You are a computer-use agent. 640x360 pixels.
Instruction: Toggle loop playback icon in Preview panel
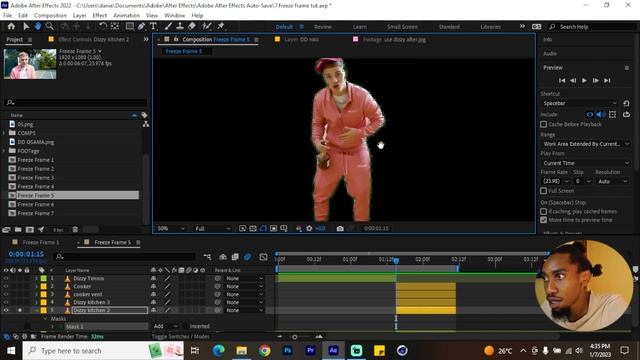626,115
